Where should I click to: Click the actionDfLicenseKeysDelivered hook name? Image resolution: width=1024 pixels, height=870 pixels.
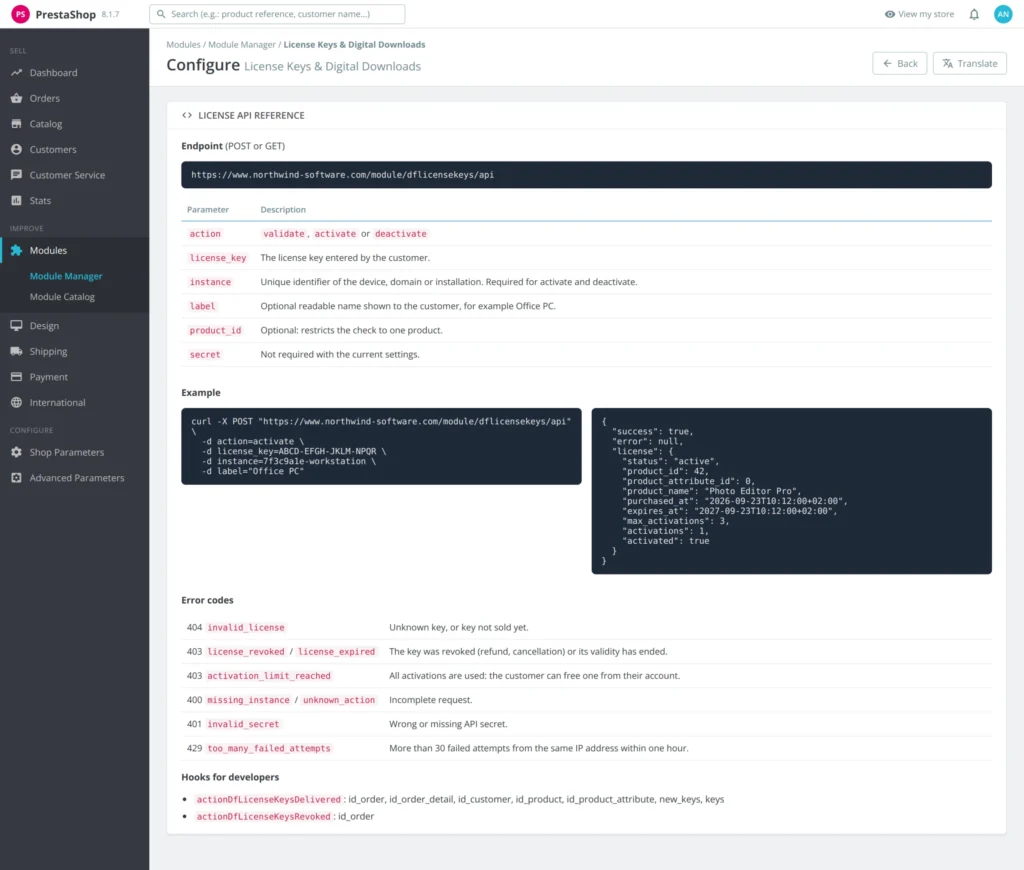point(268,799)
